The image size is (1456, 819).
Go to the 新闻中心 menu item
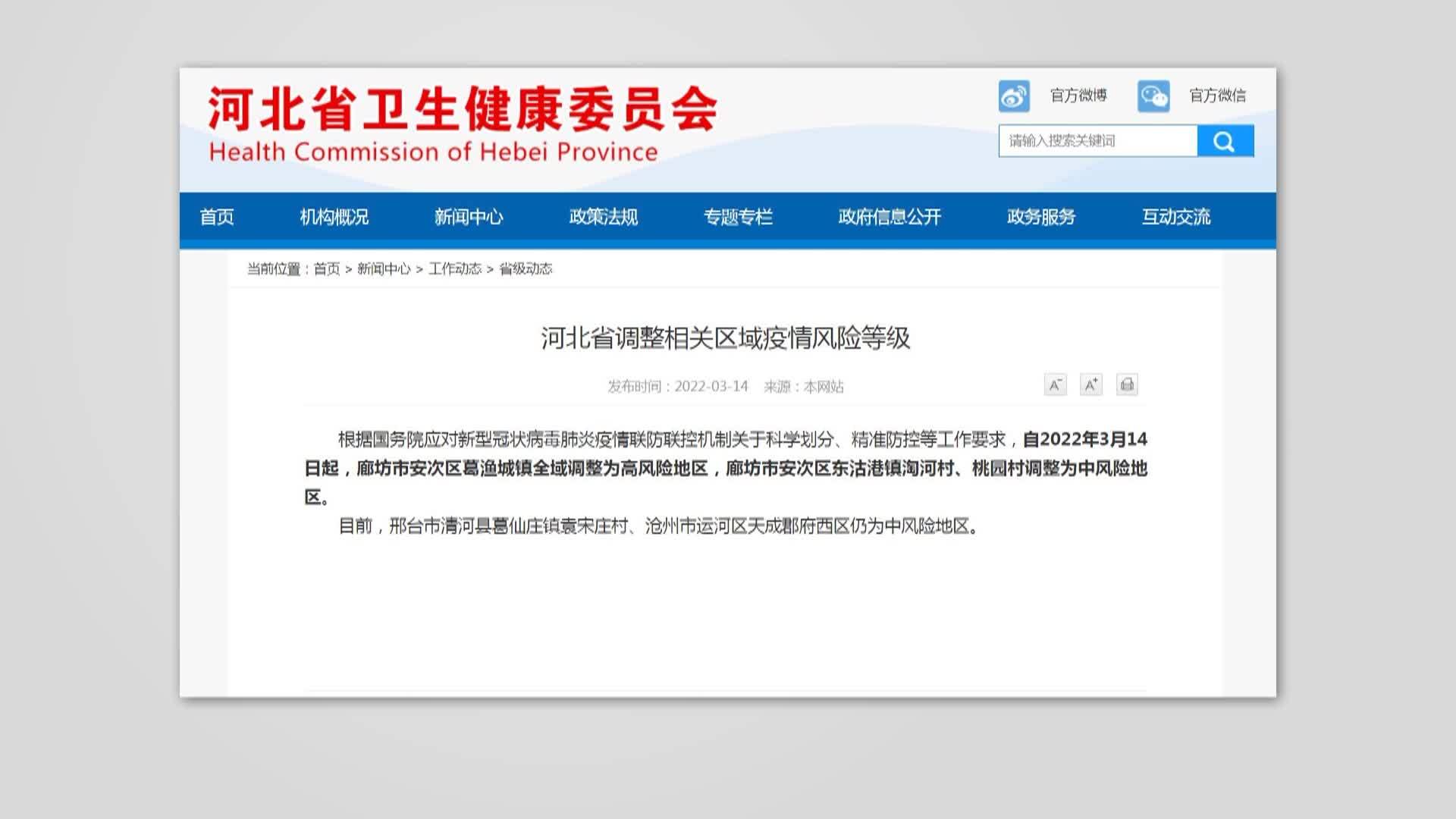click(x=469, y=218)
